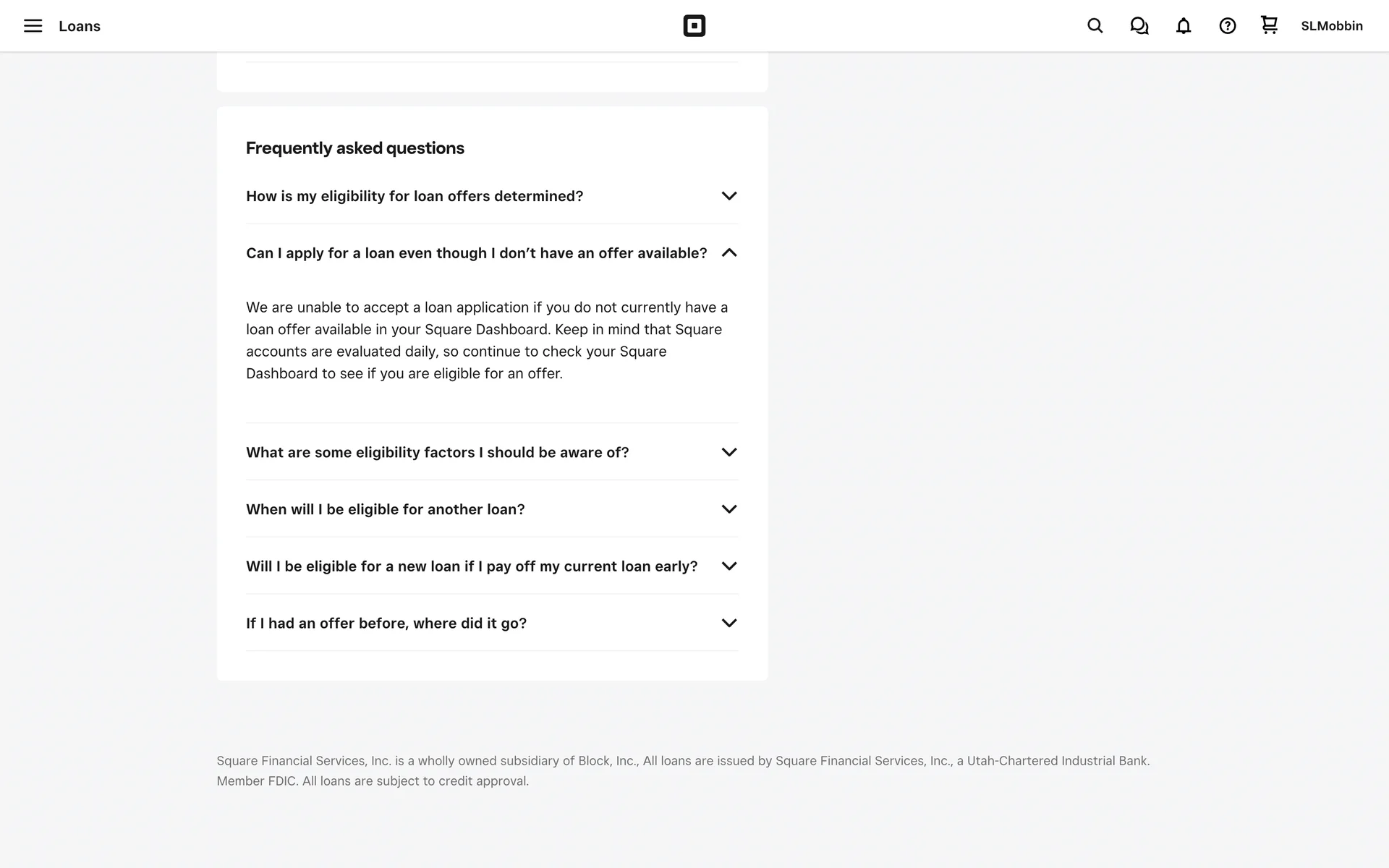Click "If I had an offer before" question
This screenshot has width=1389, height=868.
point(386,623)
